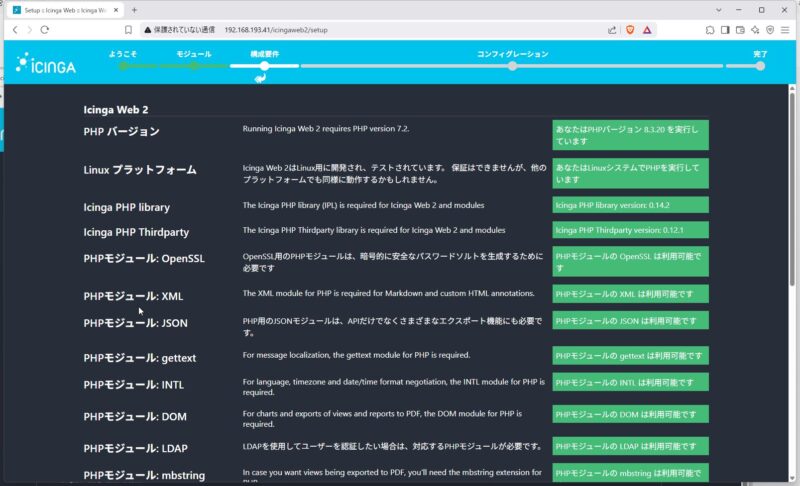Screen dimensions: 800x486
Task: Open a new browser tab with the plus button
Action: 134,10
